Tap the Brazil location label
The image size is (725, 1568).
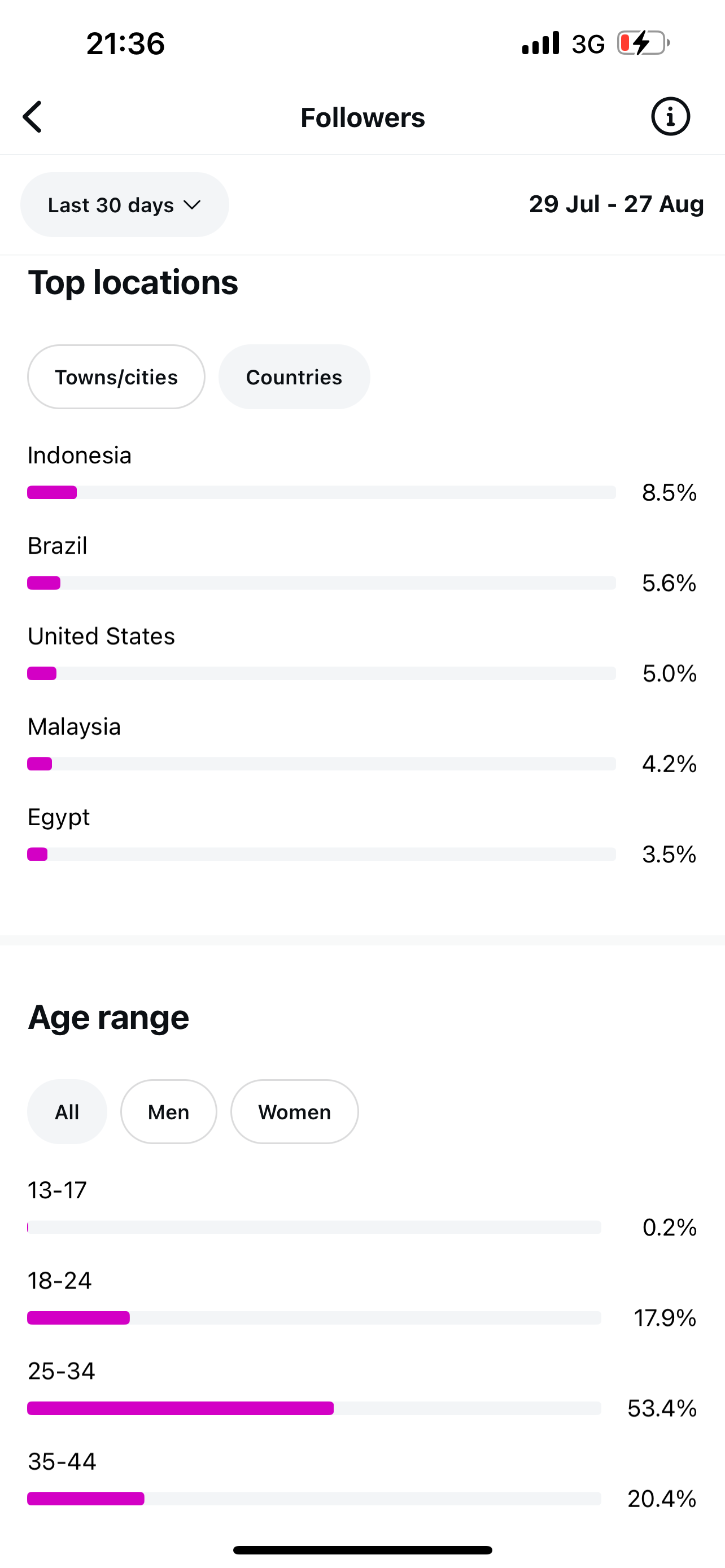[58, 546]
